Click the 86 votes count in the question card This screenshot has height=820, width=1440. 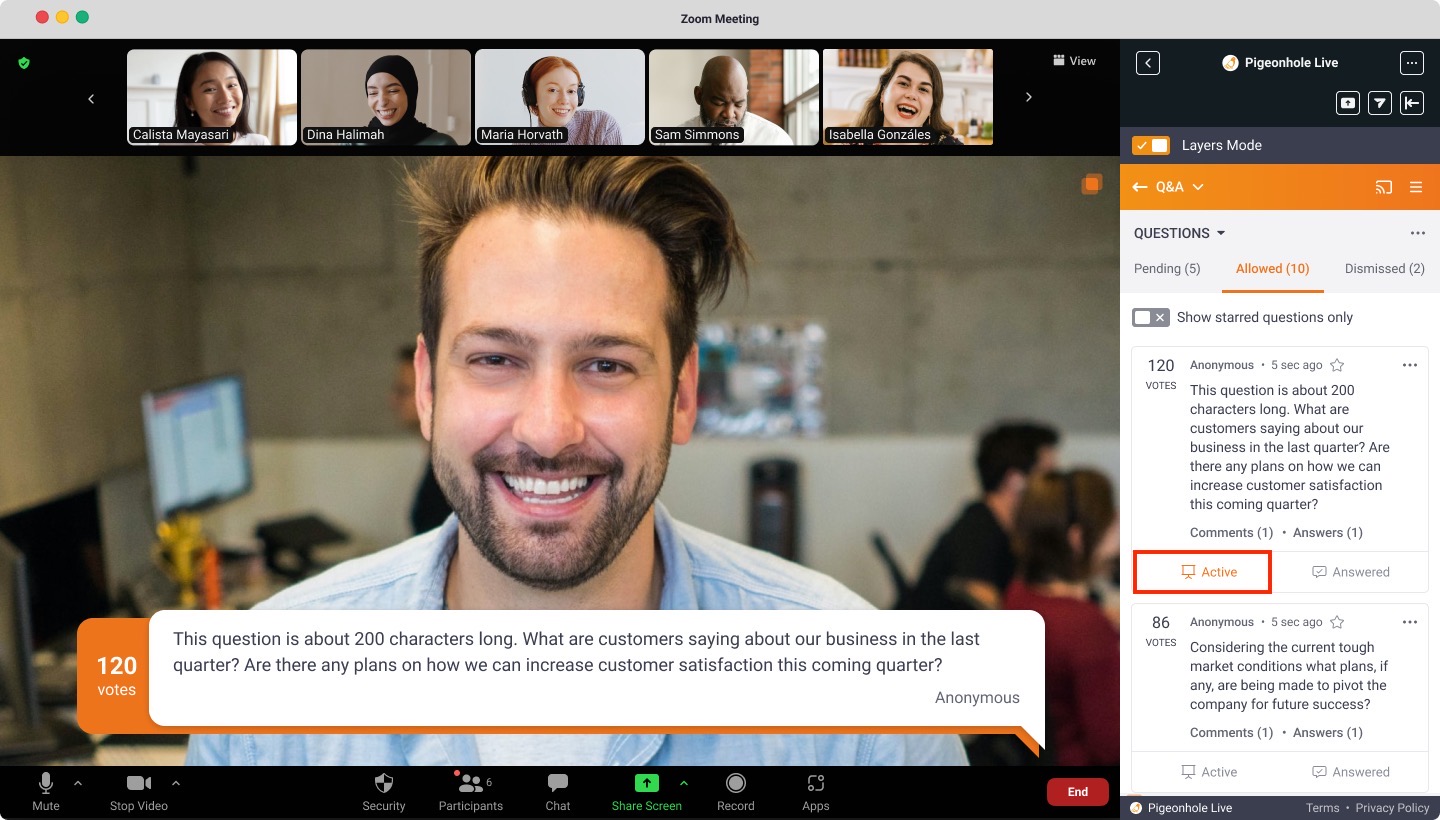pyautogui.click(x=1161, y=631)
